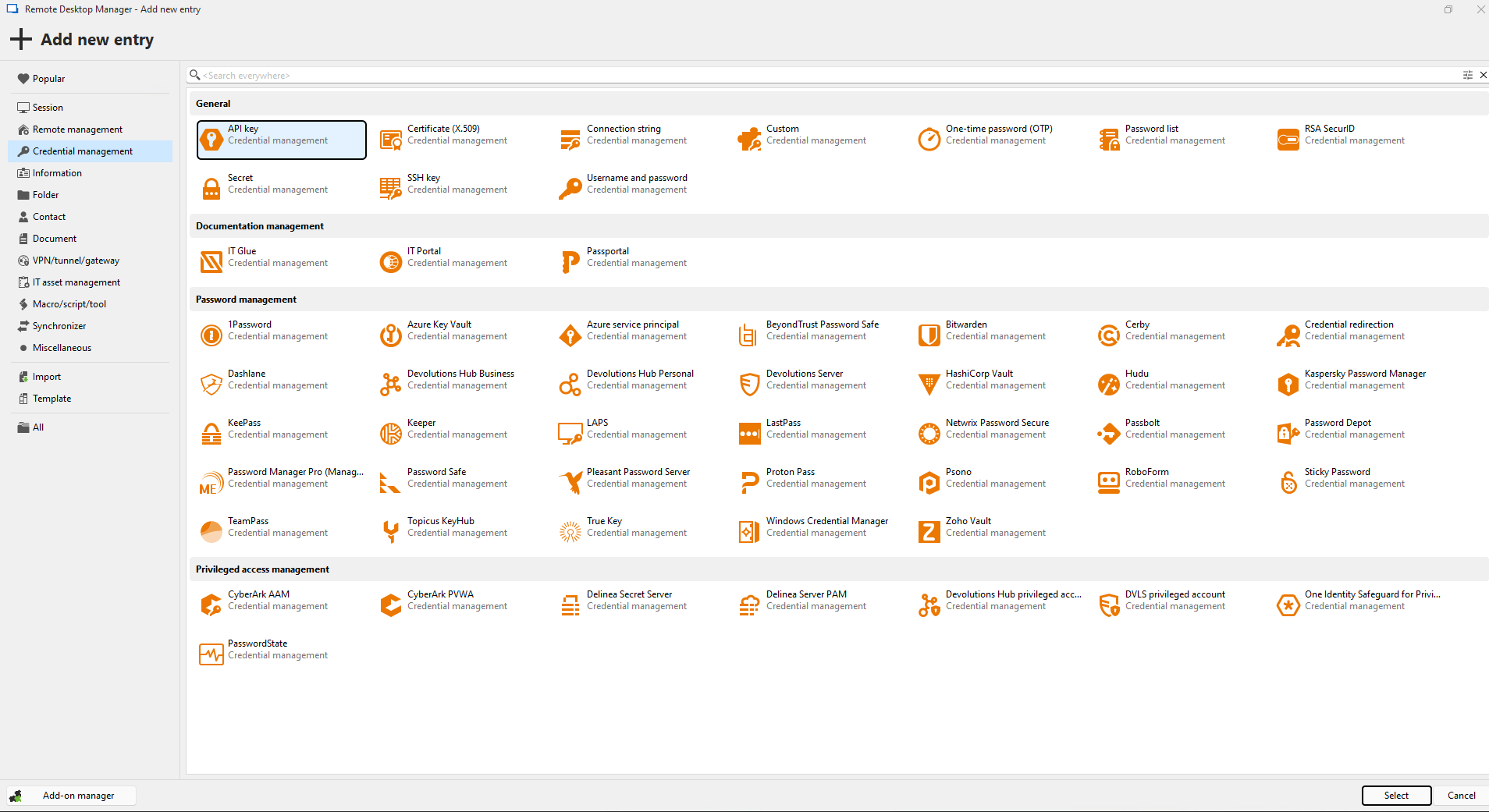The width and height of the screenshot is (1489, 812).
Task: Select the One-time password (OTP) icon
Action: click(929, 140)
